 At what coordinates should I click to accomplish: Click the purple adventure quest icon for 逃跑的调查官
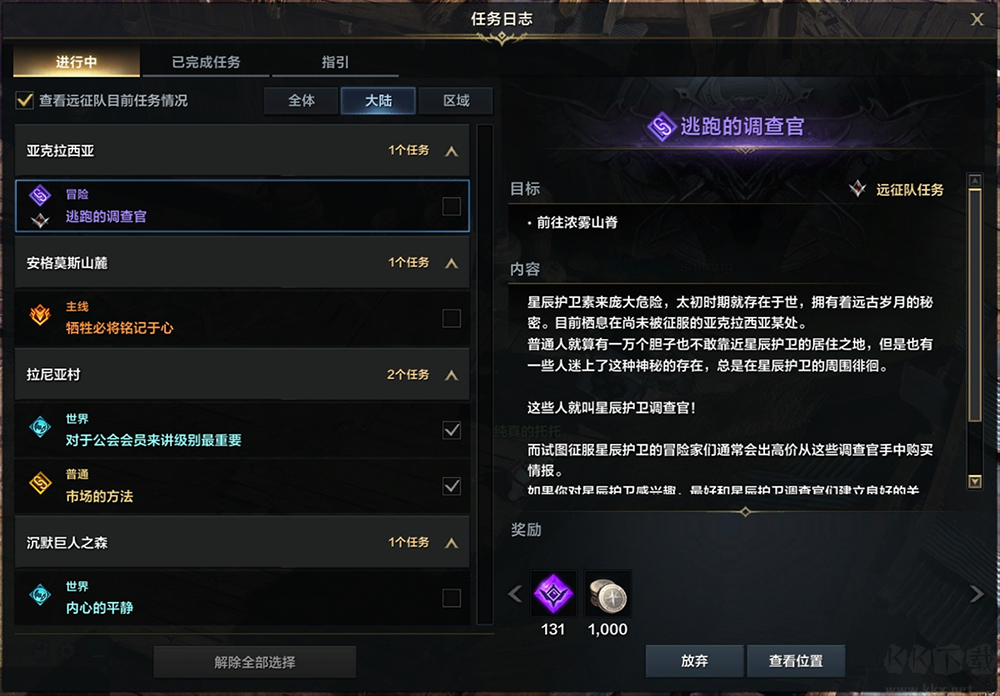point(40,195)
